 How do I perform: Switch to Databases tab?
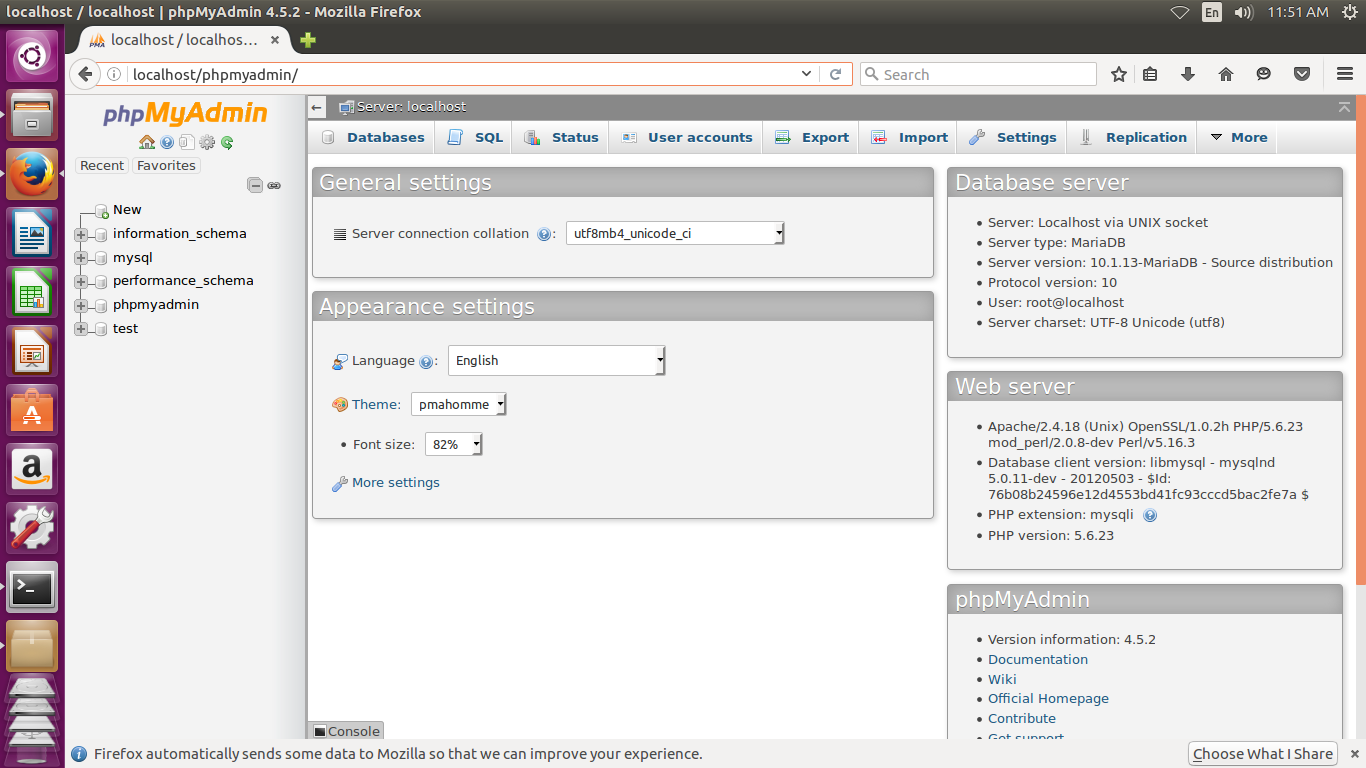coord(373,138)
